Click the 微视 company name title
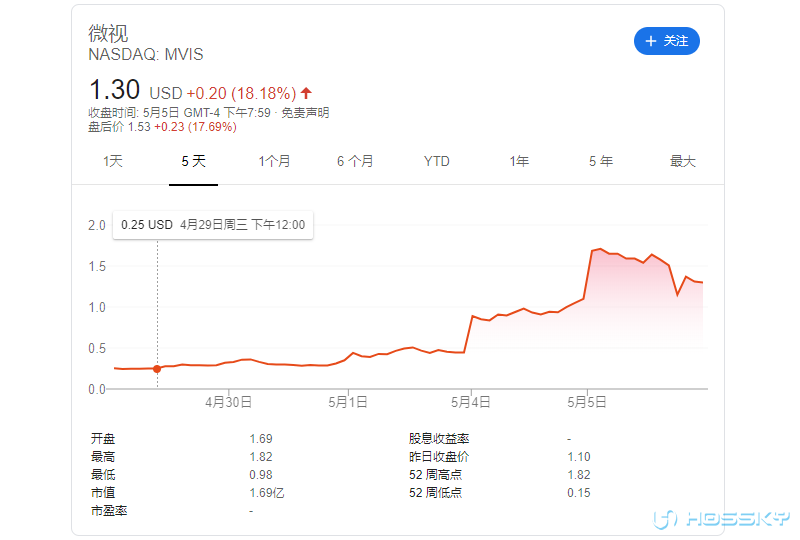Image resolution: width=800 pixels, height=540 pixels. tap(108, 34)
